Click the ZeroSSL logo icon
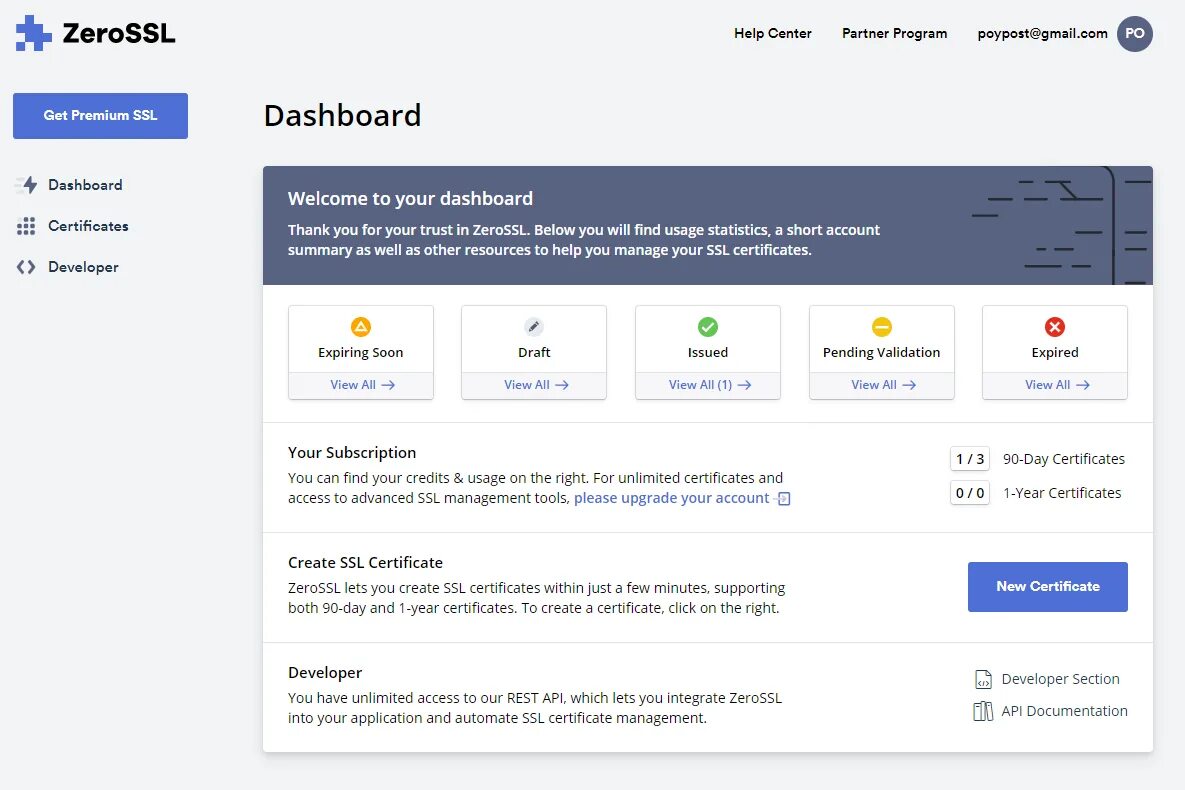1185x790 pixels. pos(34,33)
